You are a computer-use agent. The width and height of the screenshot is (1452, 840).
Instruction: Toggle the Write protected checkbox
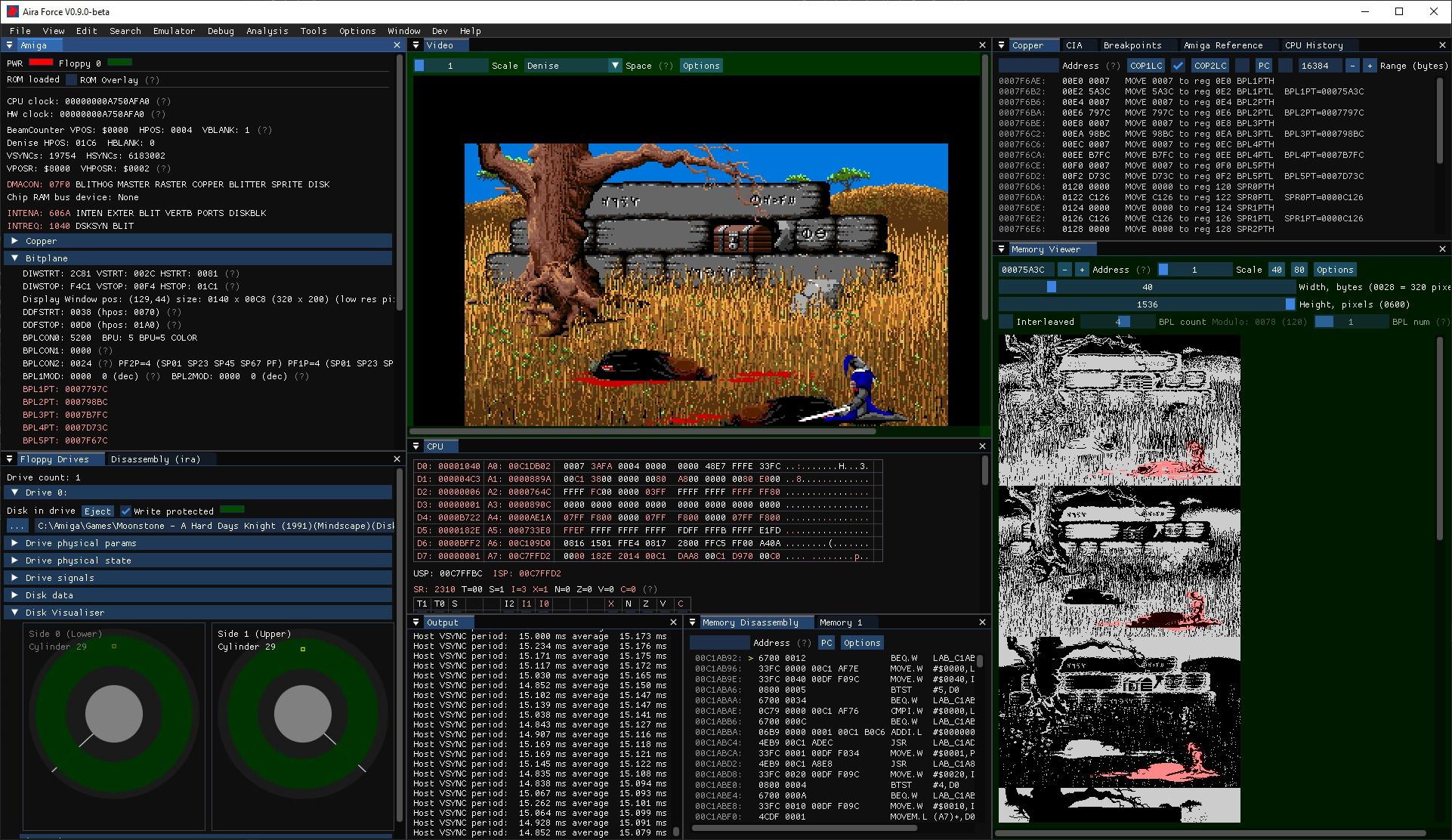(126, 511)
